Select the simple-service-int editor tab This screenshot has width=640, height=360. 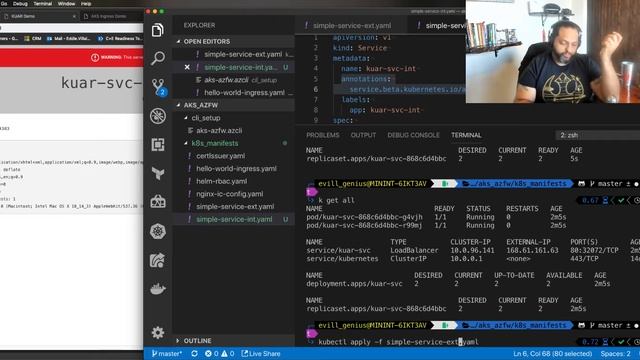point(437,25)
